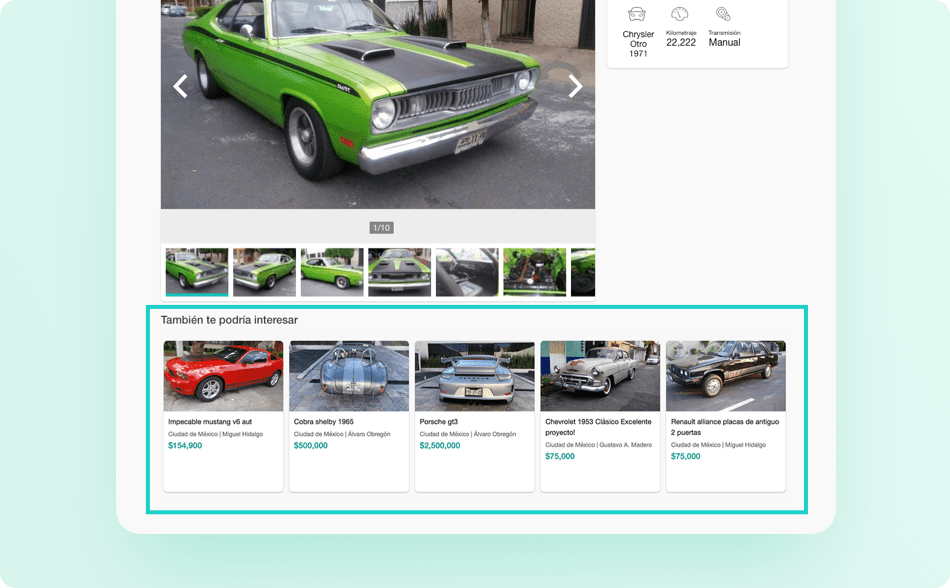Click the car icon above Chrysler Otro 1971
The width and height of the screenshot is (950, 588).
coord(637,14)
